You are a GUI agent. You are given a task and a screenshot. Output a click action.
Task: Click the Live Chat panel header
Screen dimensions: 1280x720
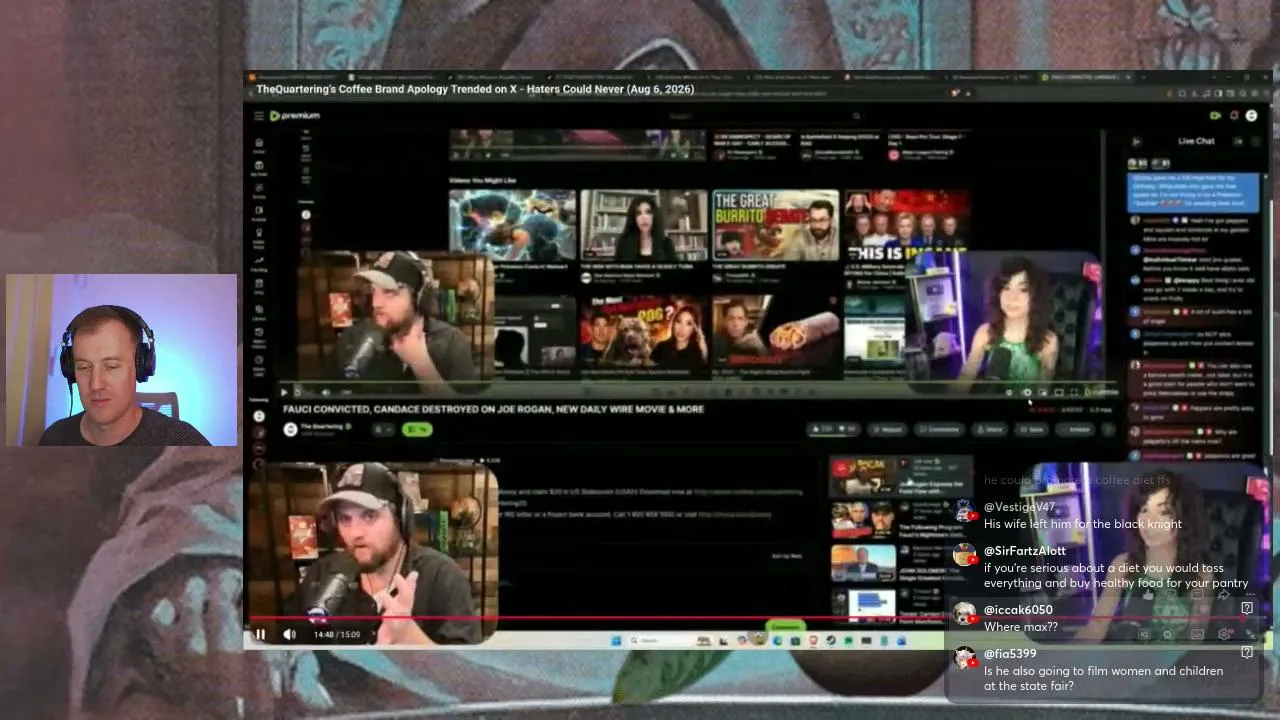coord(1196,141)
